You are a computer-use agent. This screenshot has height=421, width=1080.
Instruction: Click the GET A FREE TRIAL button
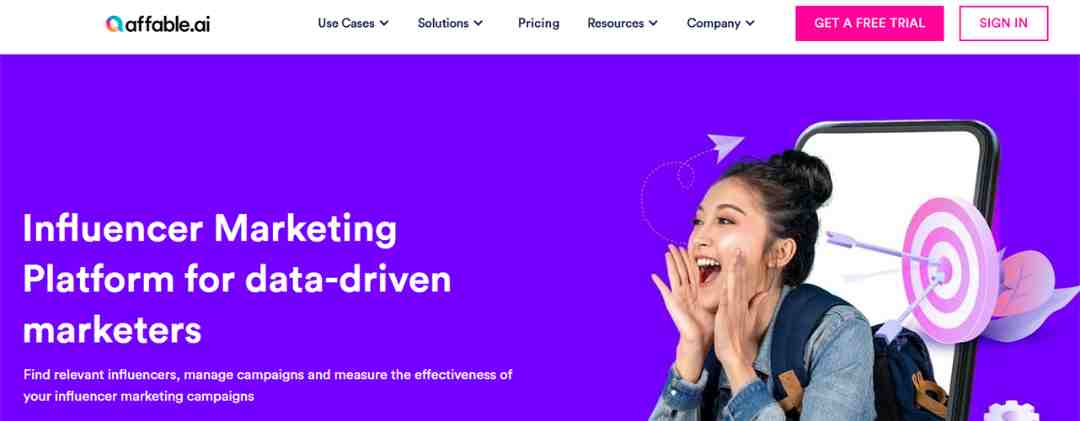pyautogui.click(x=869, y=23)
